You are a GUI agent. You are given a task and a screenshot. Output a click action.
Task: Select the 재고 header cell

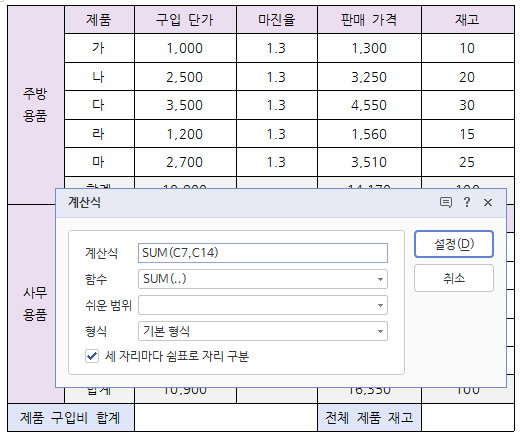tap(468, 20)
